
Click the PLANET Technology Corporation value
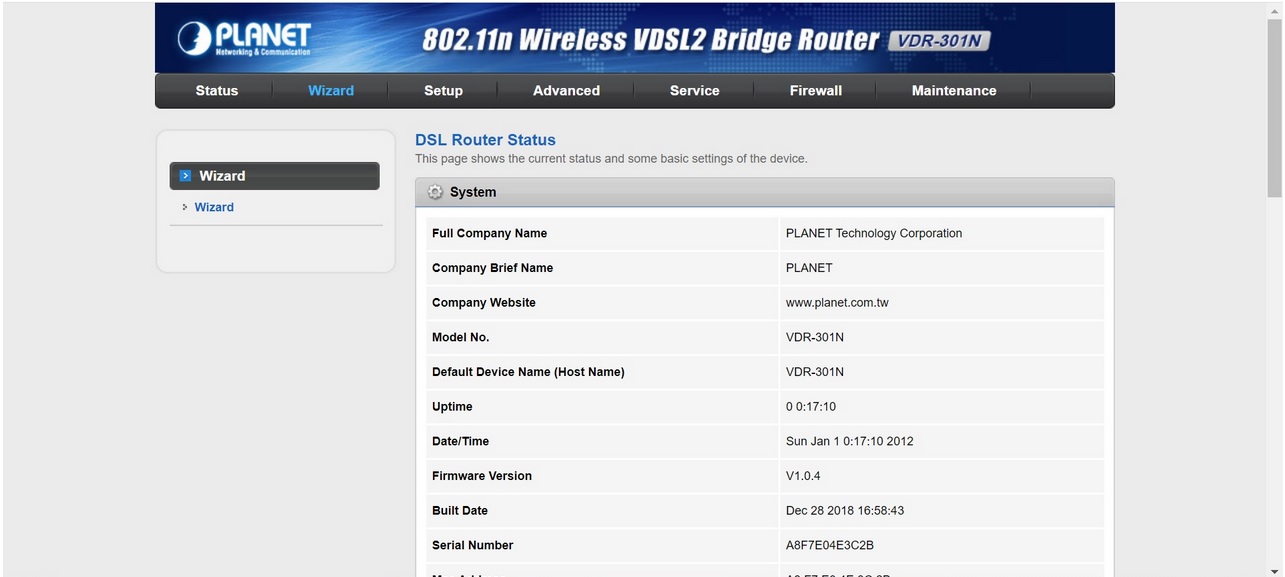click(x=874, y=233)
